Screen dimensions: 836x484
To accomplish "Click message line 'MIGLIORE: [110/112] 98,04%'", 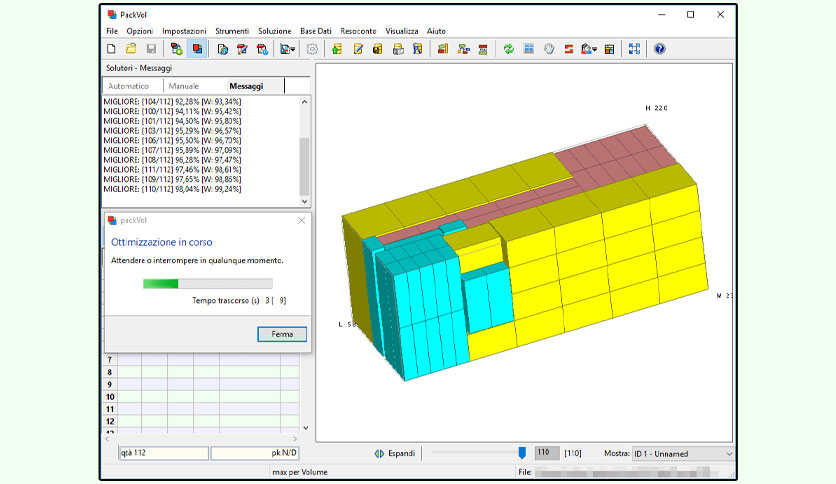I will point(172,189).
